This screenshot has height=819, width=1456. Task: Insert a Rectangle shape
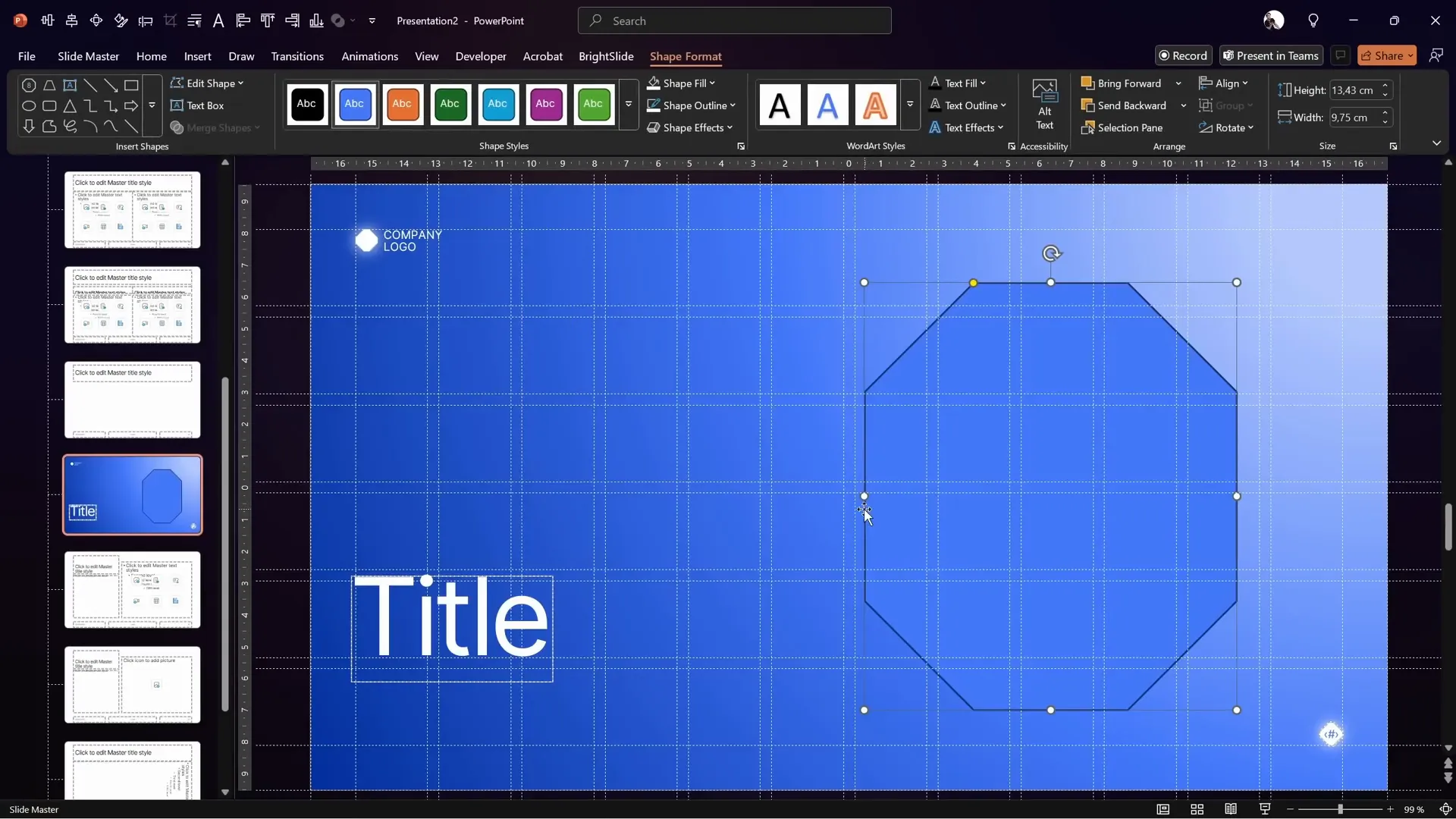coord(131,85)
